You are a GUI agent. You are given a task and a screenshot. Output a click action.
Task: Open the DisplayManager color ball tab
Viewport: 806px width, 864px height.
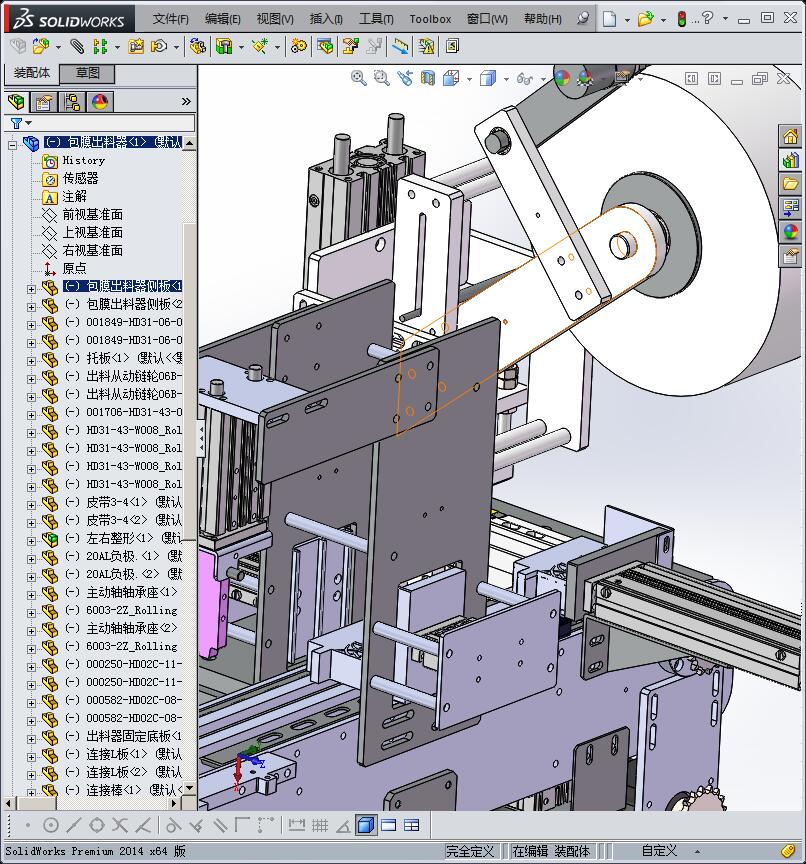point(100,102)
